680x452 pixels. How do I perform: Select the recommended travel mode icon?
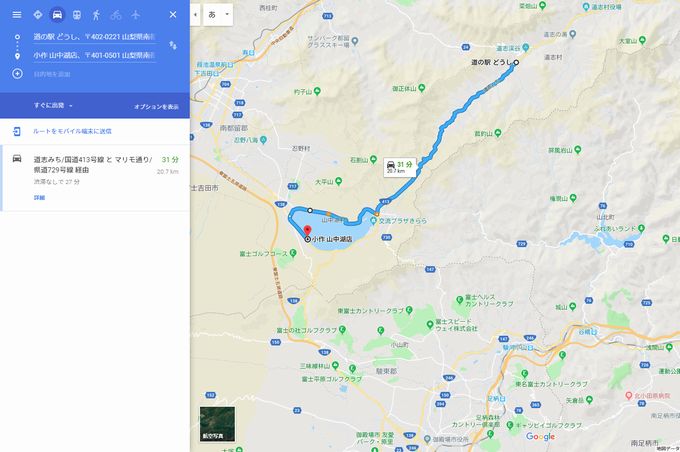(38, 15)
